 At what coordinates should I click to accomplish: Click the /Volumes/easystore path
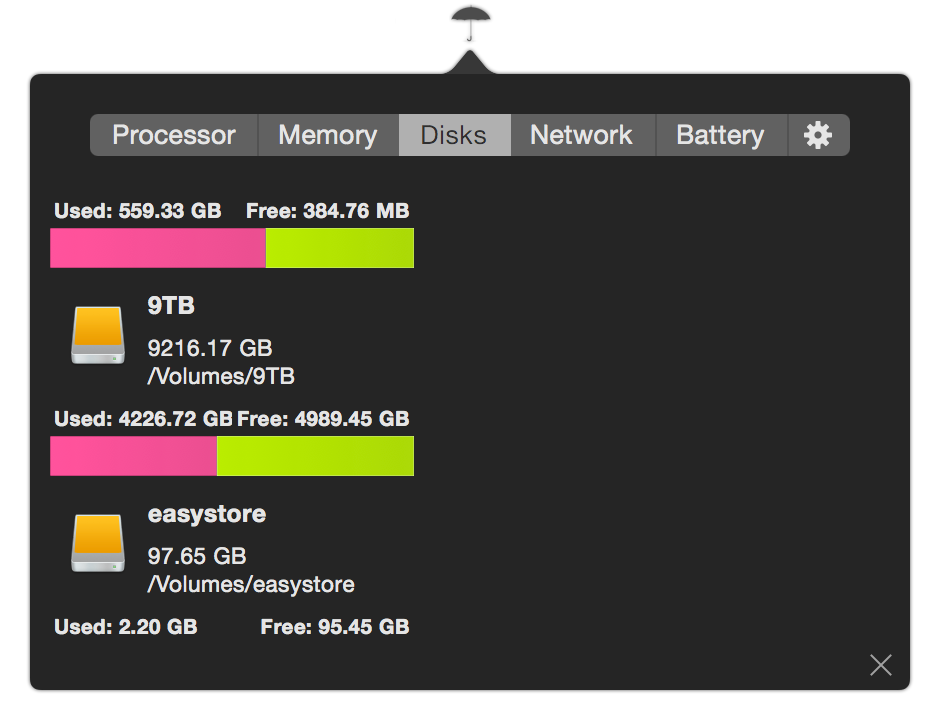(251, 584)
